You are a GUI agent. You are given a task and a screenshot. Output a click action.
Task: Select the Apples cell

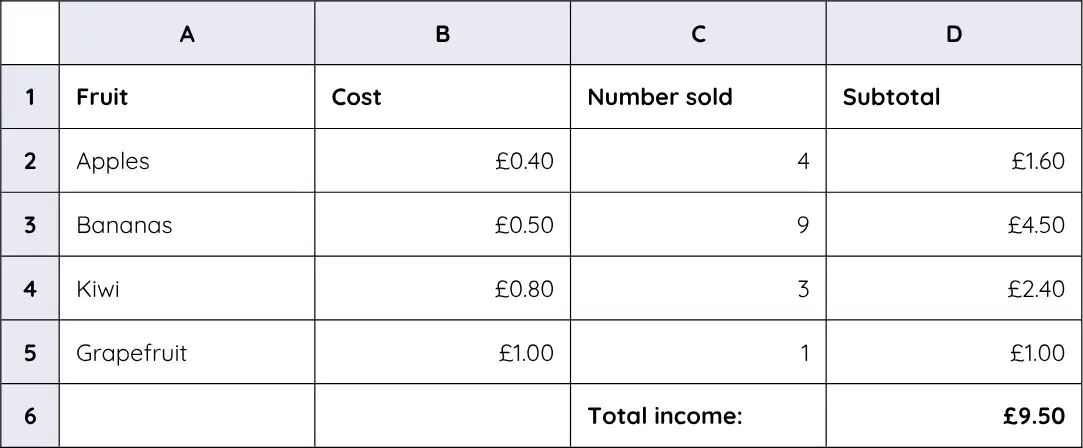187,161
